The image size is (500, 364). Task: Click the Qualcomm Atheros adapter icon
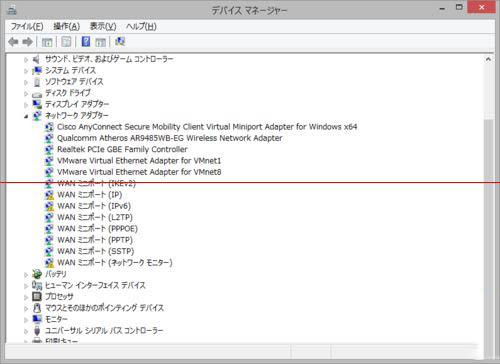[49, 138]
